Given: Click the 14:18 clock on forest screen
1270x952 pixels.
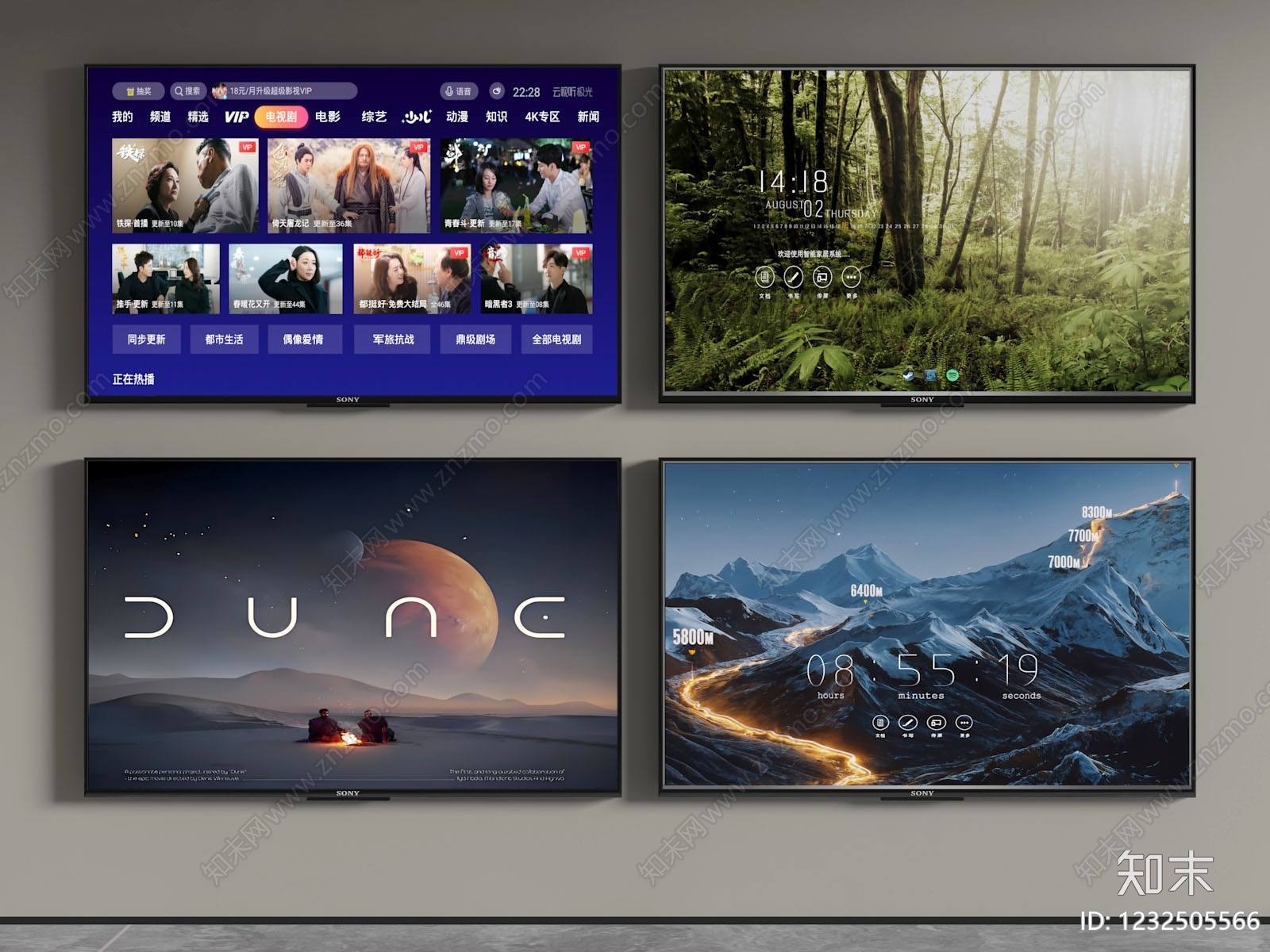Looking at the screenshot, I should click(x=792, y=182).
